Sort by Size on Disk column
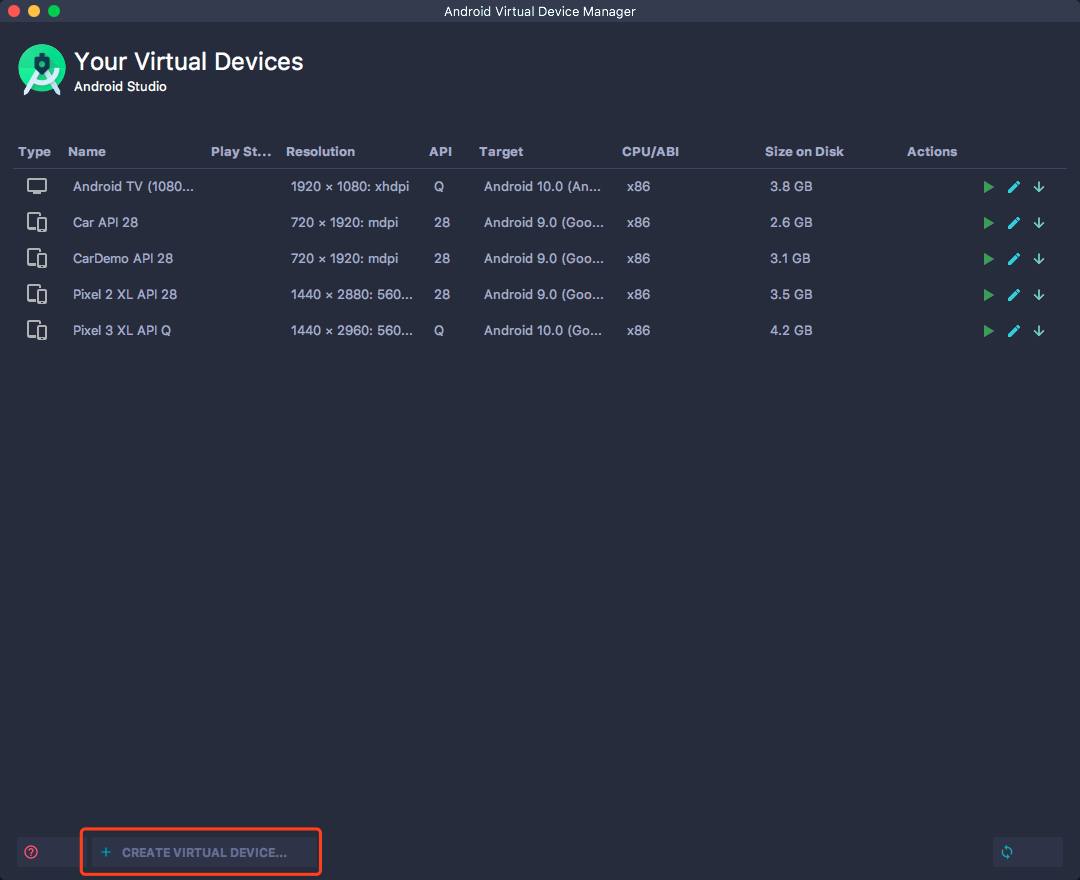This screenshot has width=1080, height=880. [804, 151]
